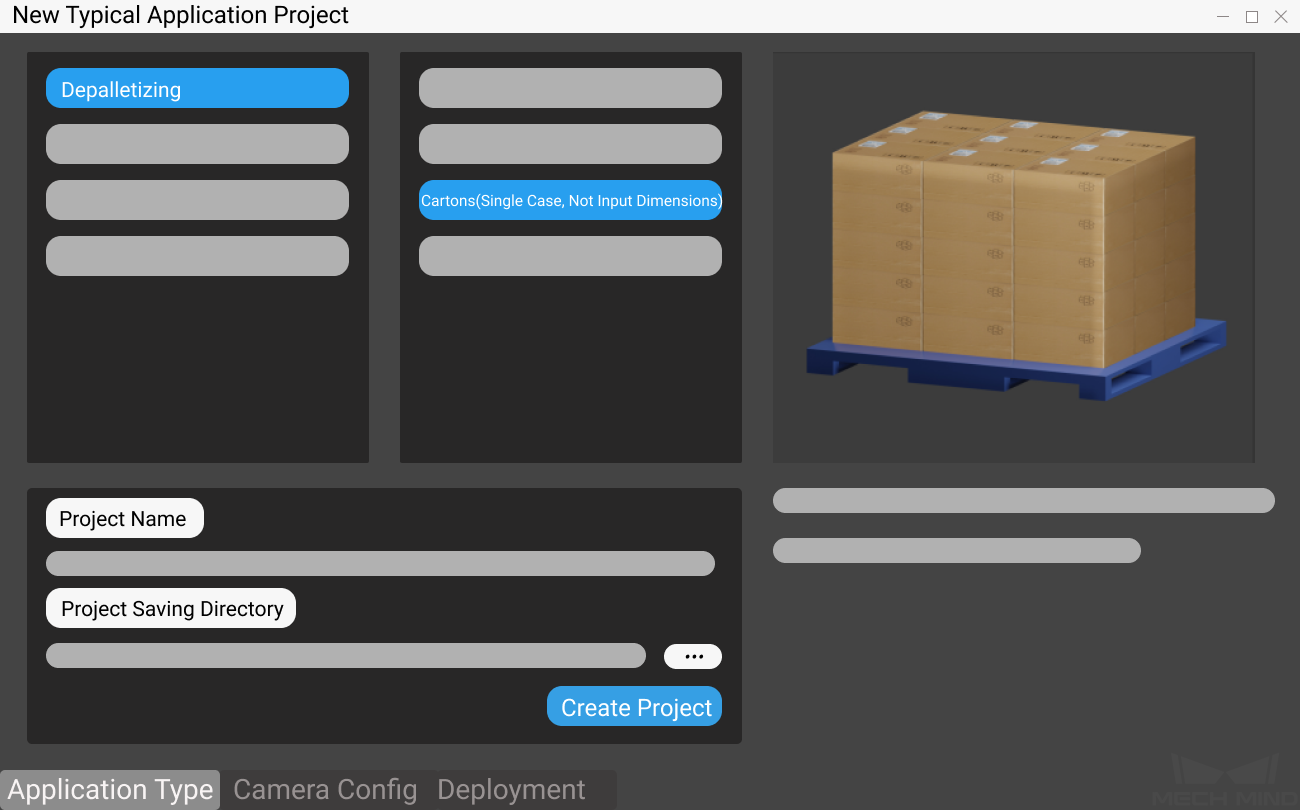Select the option directly below Depalletizing
The height and width of the screenshot is (810, 1300).
click(x=196, y=144)
